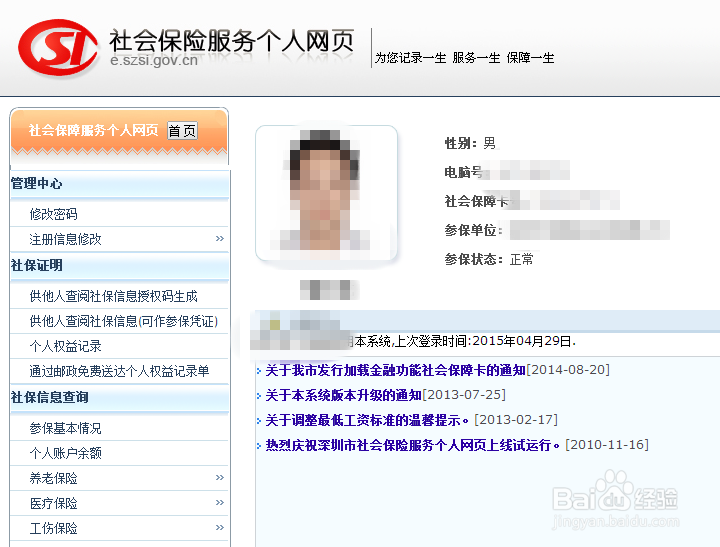Open notice 关于我市发行加载金融功能社会保障卡的通知
The width and height of the screenshot is (720, 547).
[x=395, y=370]
